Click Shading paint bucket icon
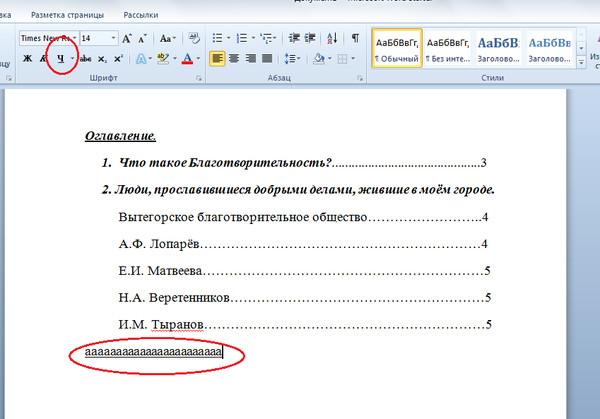Screen dimensions: 600x419 pyautogui.click(x=318, y=59)
